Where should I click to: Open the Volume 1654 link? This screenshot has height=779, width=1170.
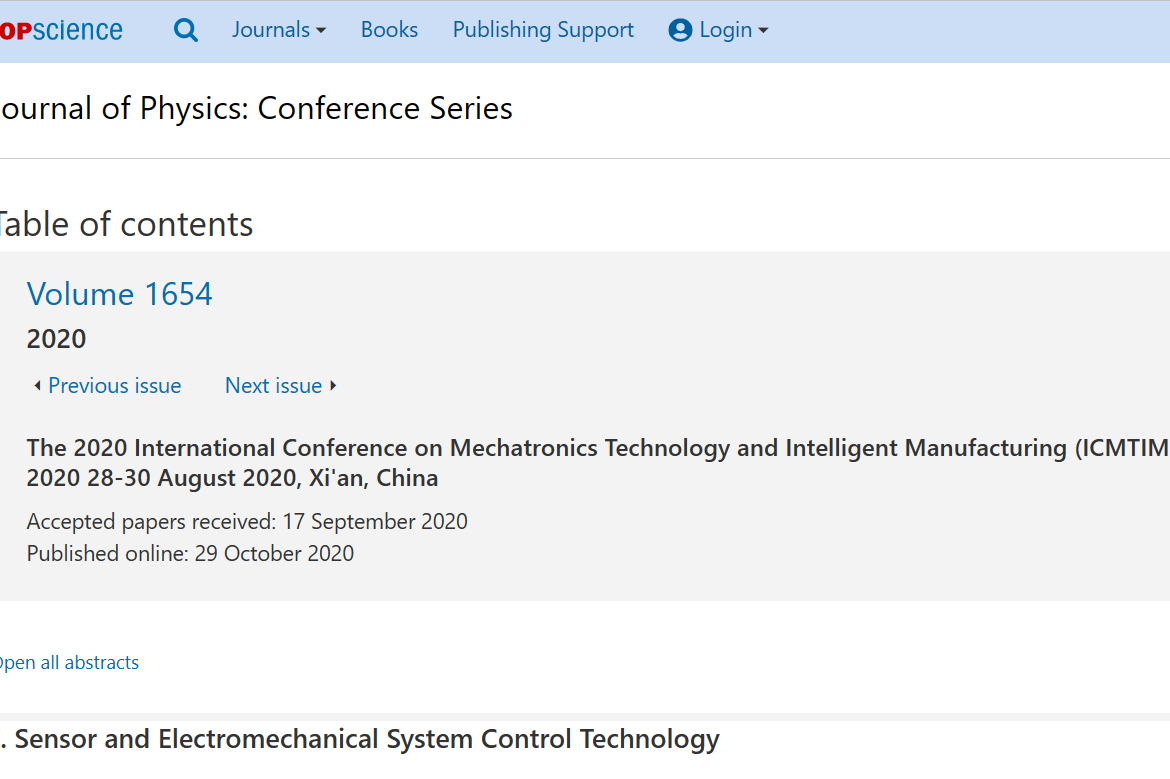tap(120, 294)
